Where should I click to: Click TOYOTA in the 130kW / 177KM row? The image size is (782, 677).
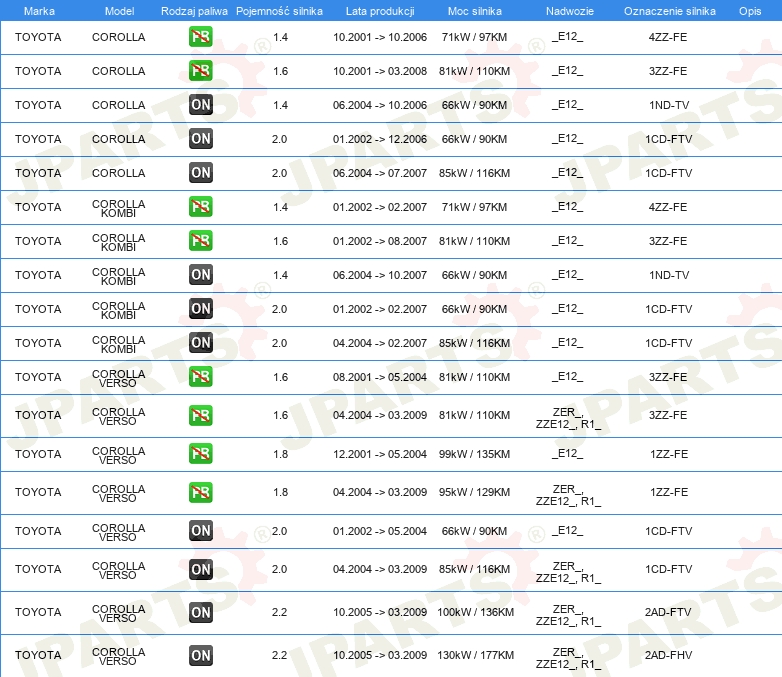38,655
